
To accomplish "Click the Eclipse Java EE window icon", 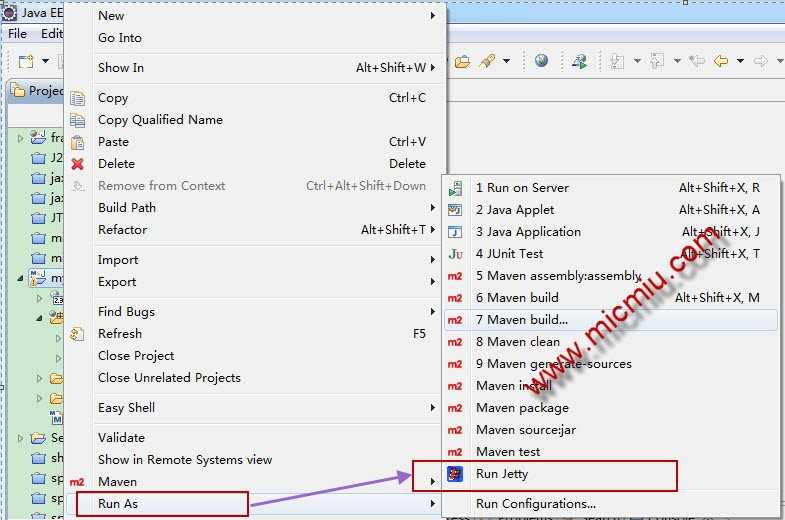I will [10, 13].
